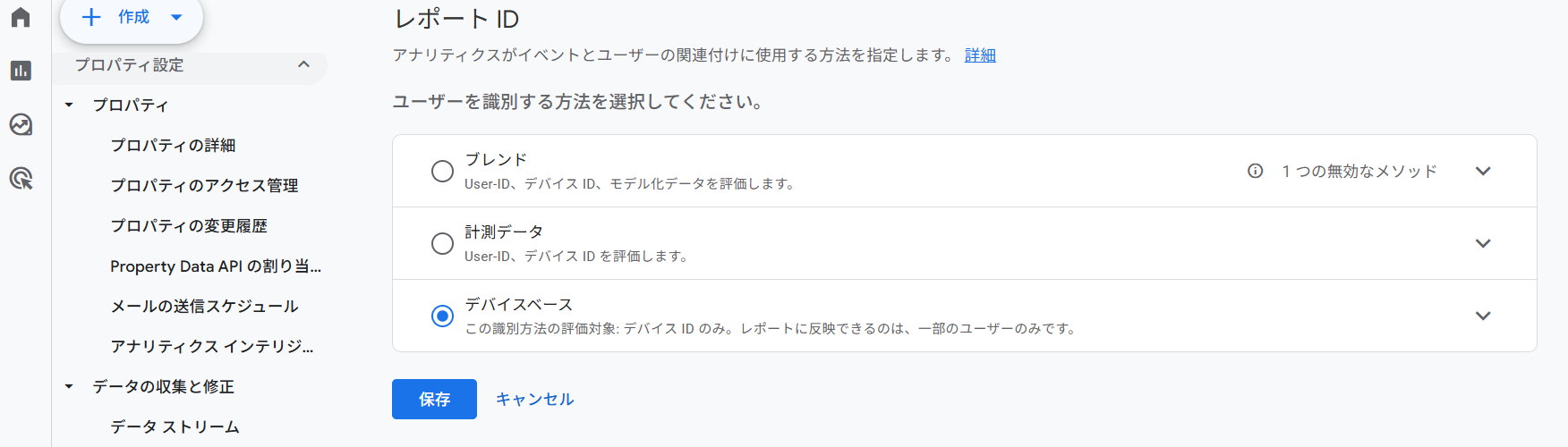
Task: Expand the 計測データ row chevron
Action: point(1483,243)
